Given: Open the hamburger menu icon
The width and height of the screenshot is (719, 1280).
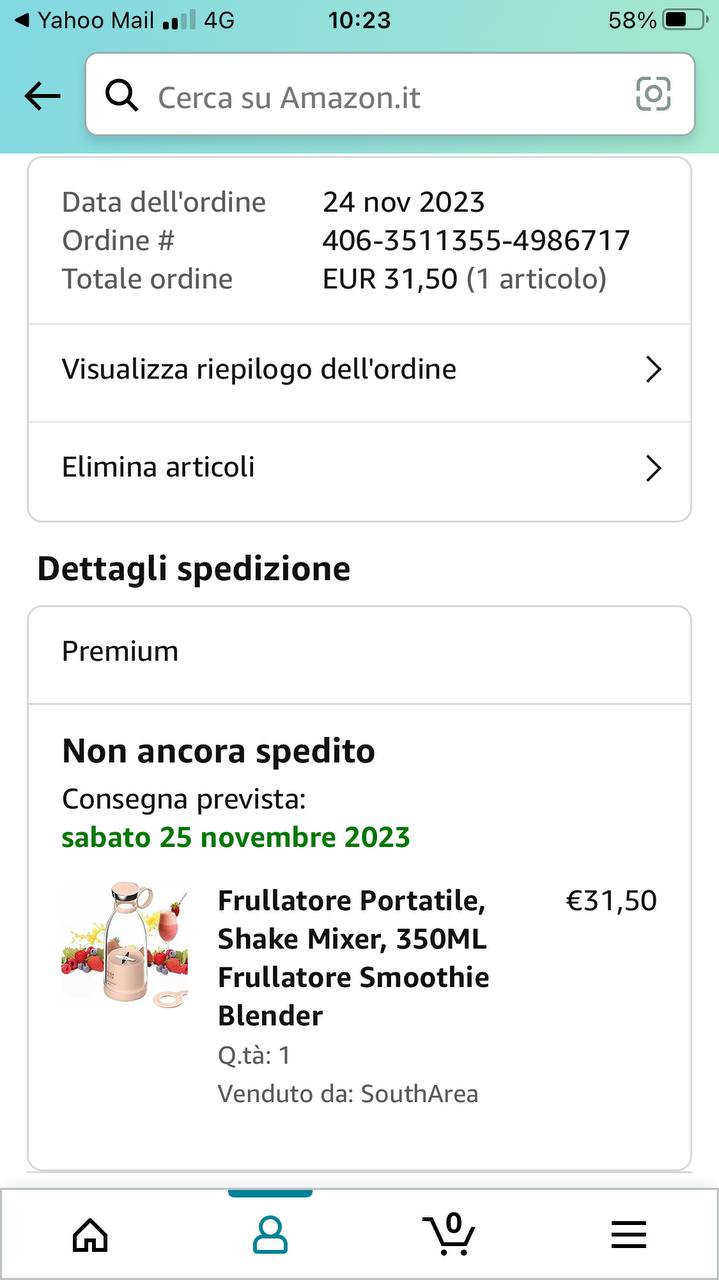Looking at the screenshot, I should pyautogui.click(x=629, y=1236).
